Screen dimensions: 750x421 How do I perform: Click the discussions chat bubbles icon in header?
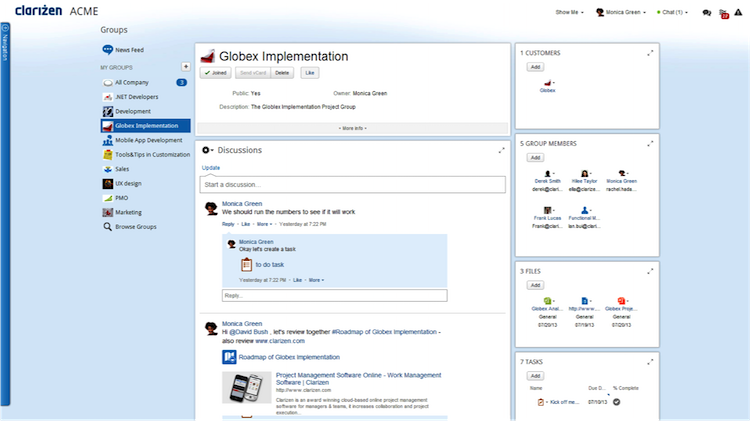[x=707, y=13]
